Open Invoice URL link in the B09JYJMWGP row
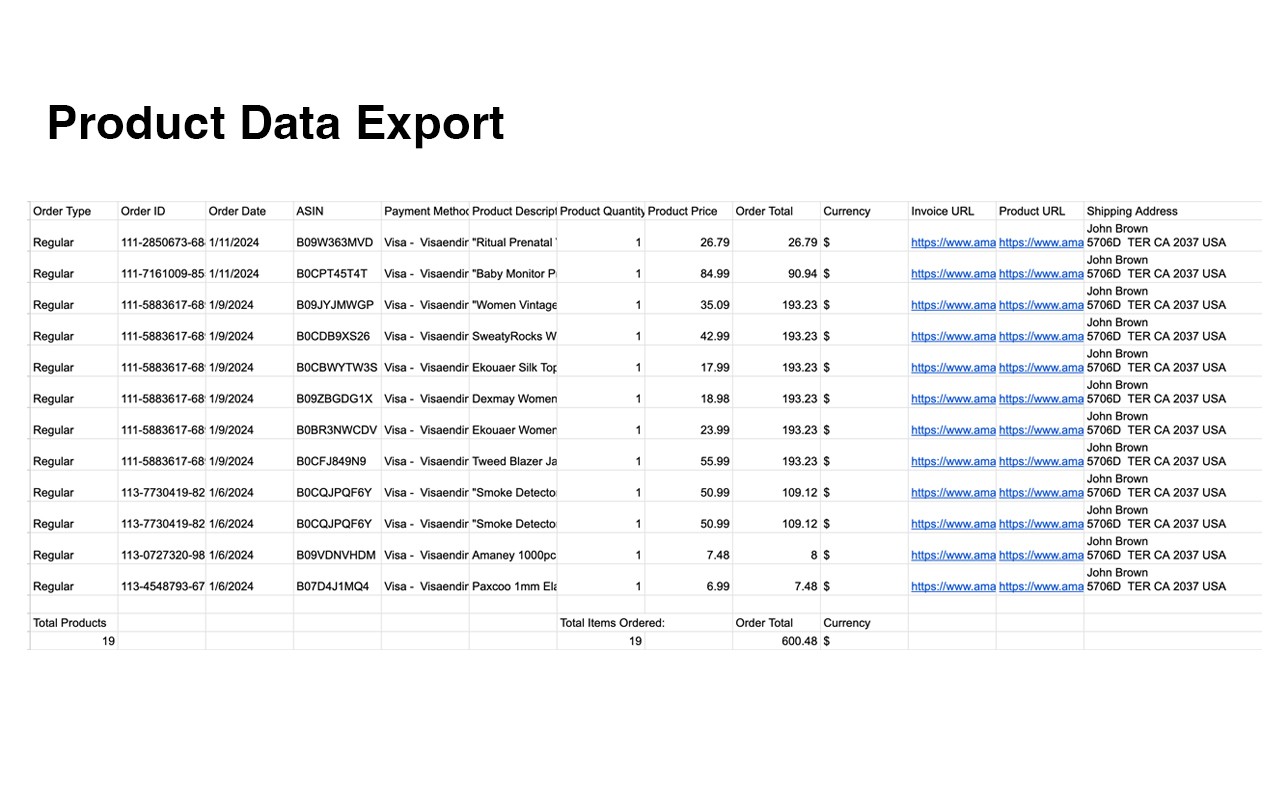 click(953, 305)
